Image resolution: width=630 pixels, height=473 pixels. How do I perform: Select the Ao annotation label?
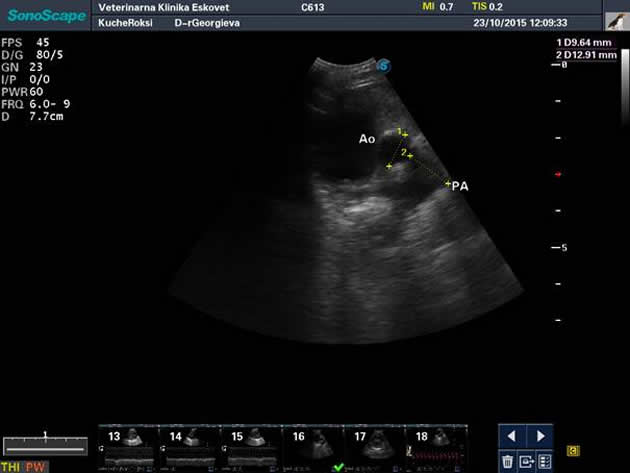366,139
